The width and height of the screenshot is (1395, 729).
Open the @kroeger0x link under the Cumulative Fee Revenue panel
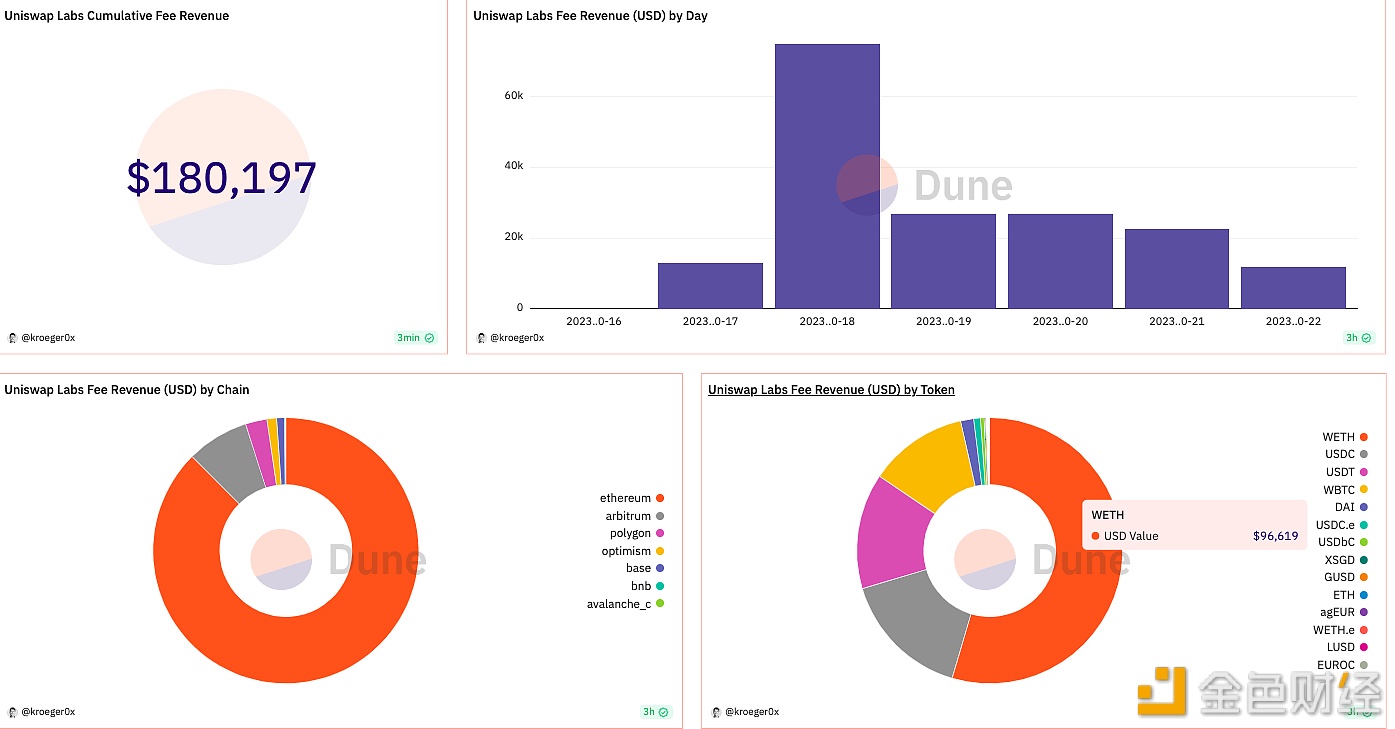[x=48, y=338]
